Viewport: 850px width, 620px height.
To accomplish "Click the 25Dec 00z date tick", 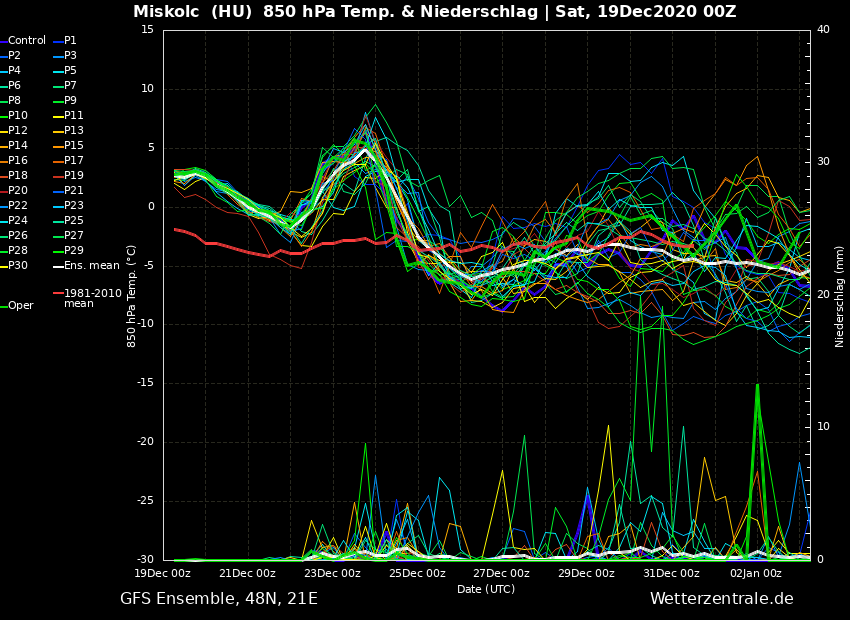I will coord(417,573).
